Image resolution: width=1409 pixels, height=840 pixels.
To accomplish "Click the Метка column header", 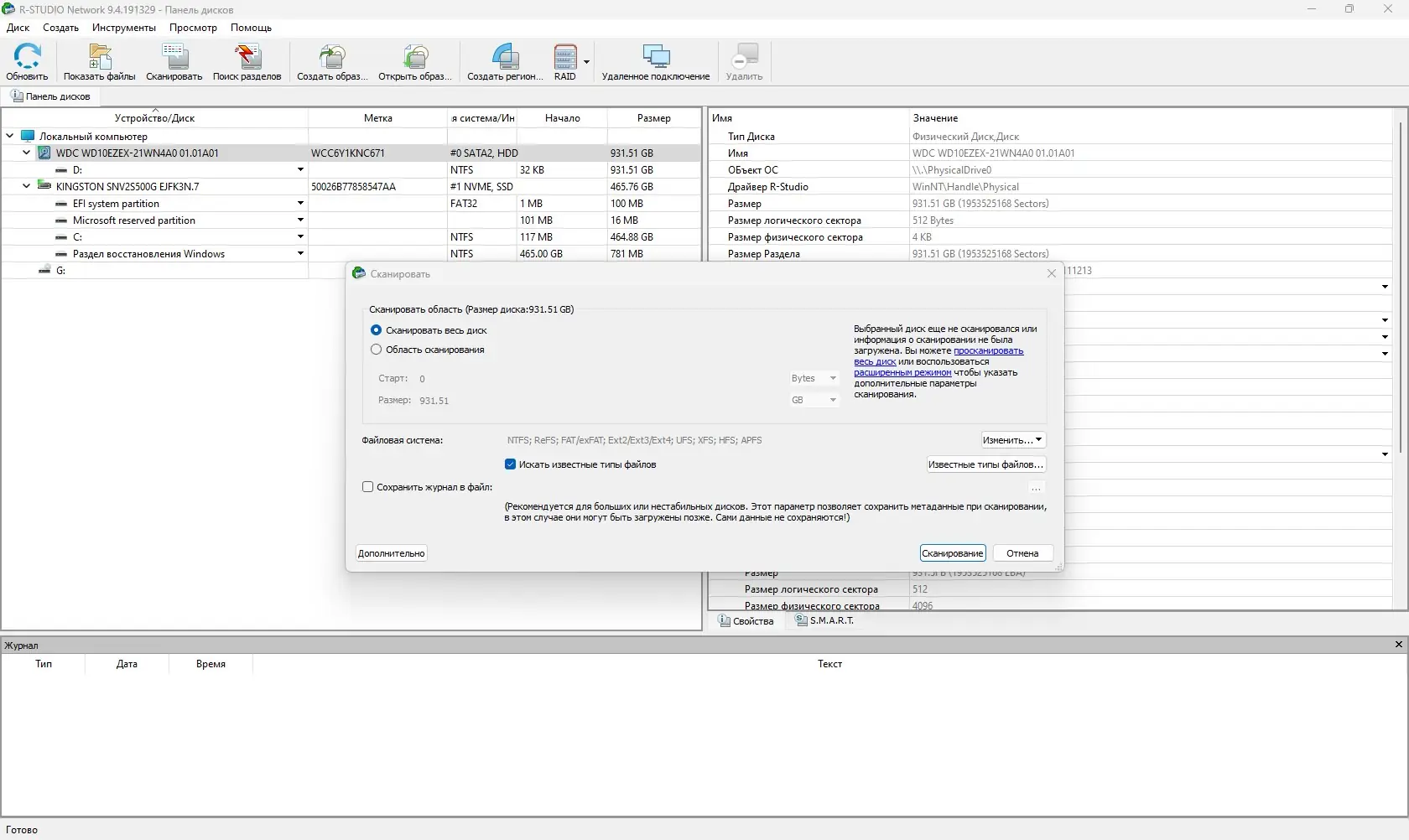I will click(x=377, y=118).
